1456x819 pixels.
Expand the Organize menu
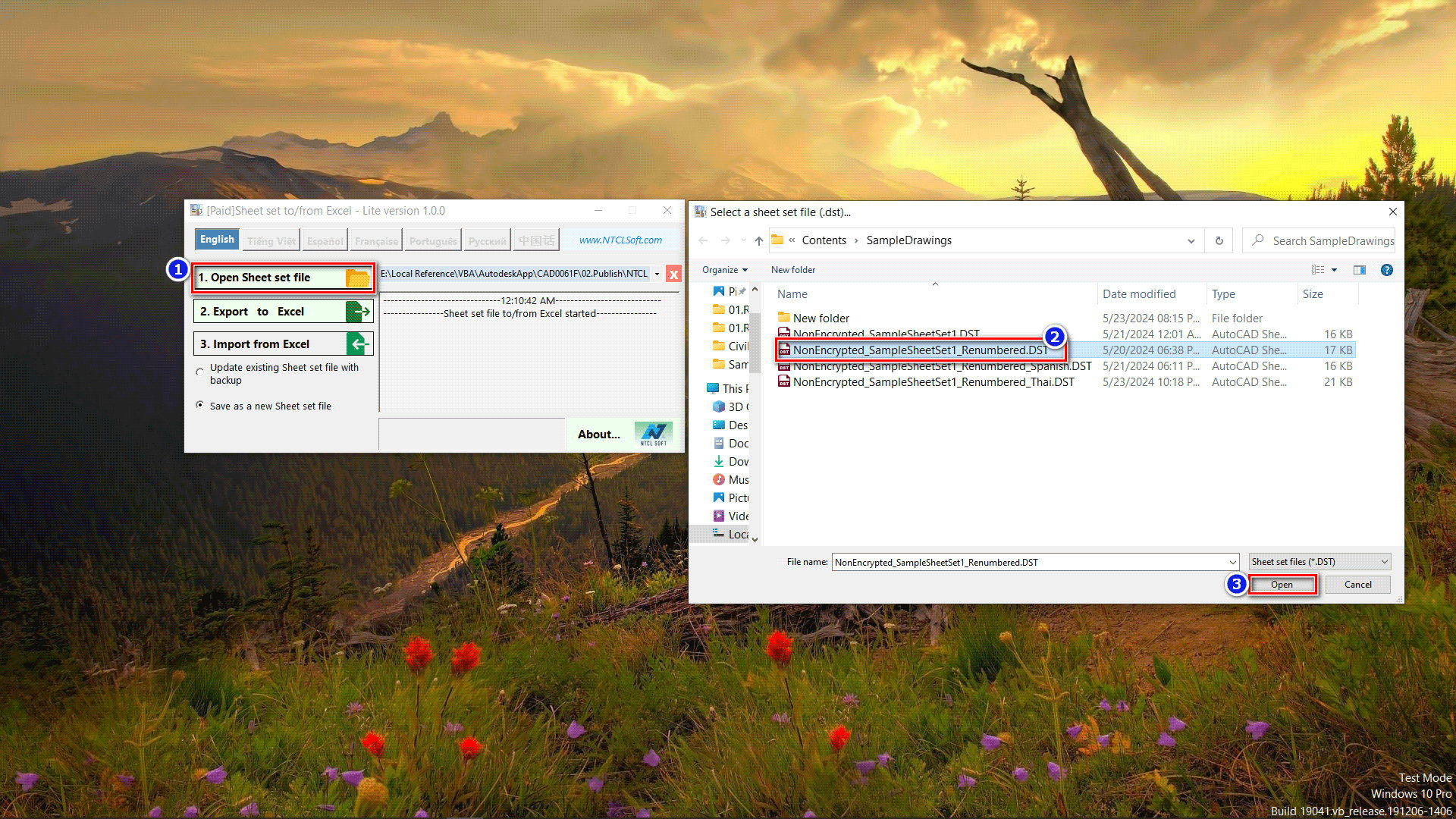[x=724, y=270]
